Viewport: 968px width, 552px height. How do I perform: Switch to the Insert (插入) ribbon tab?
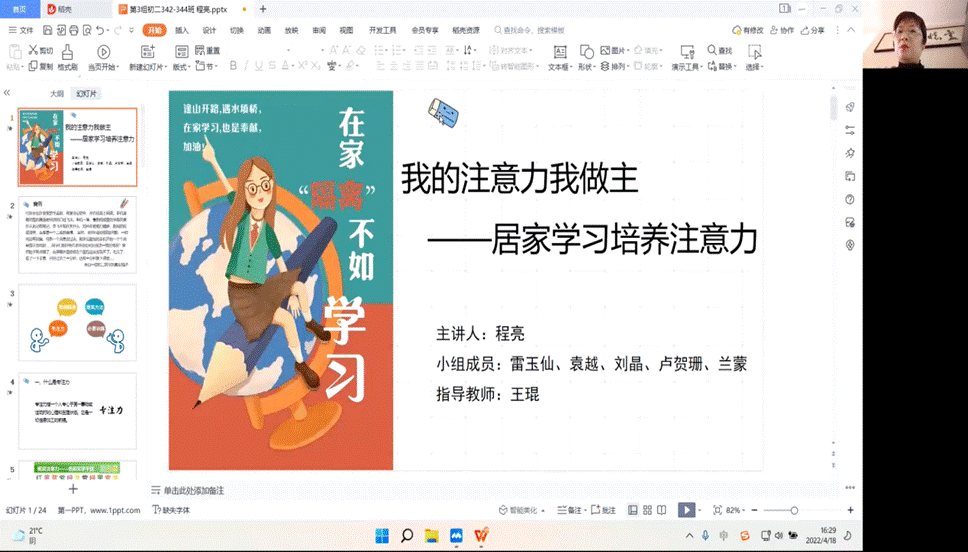tap(182, 30)
